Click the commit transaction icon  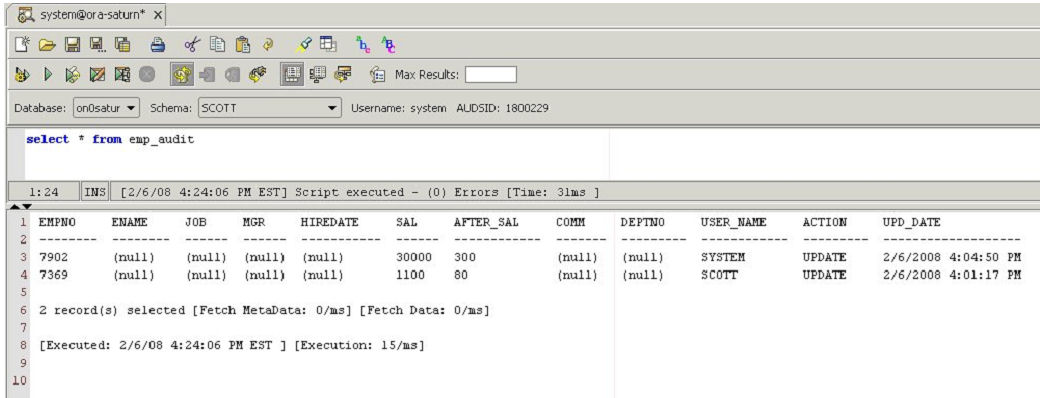click(207, 75)
